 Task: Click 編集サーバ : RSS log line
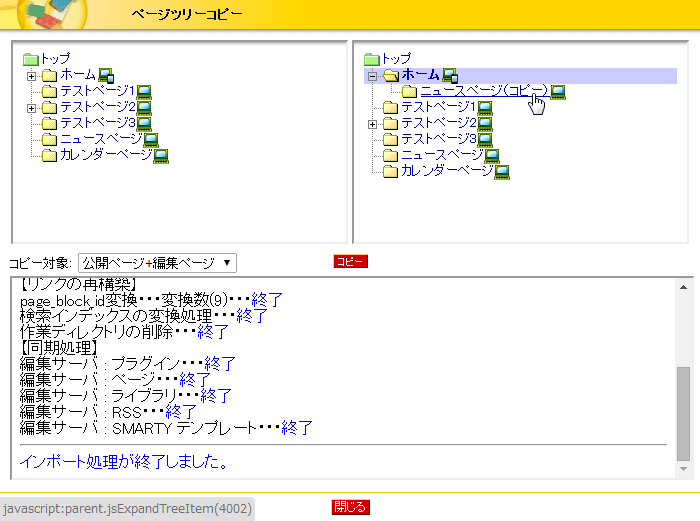(108, 412)
